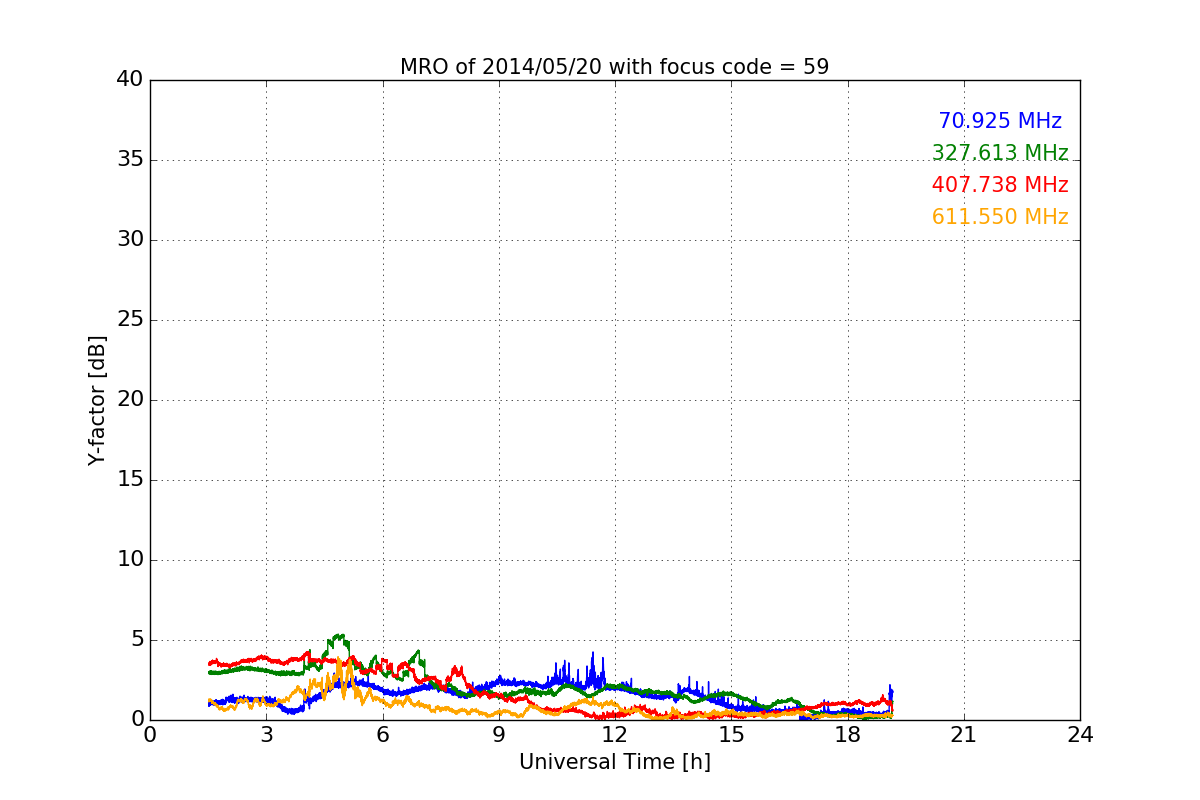Viewport: 1200px width, 800px height.
Task: Click the y-axis tick label 25
Action: pos(130,320)
